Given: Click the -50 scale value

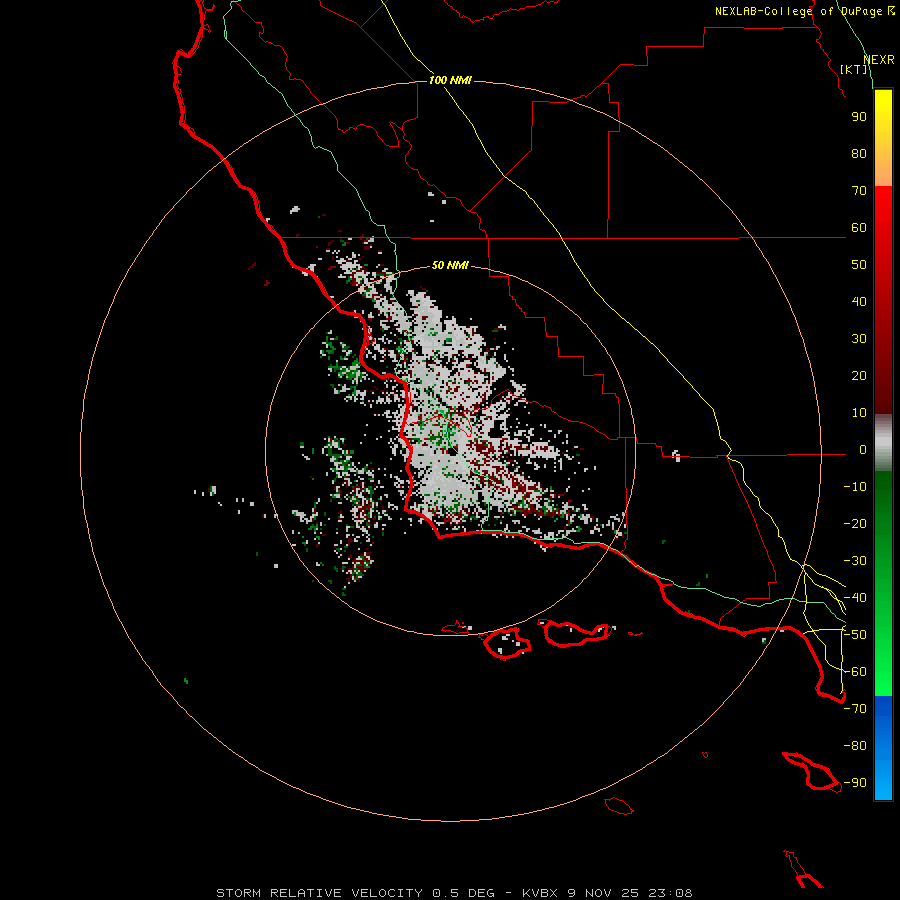Looking at the screenshot, I should point(855,635).
